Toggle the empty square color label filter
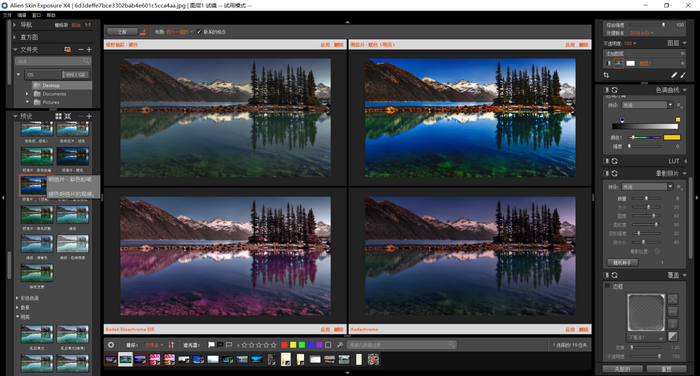 pyautogui.click(x=328, y=345)
